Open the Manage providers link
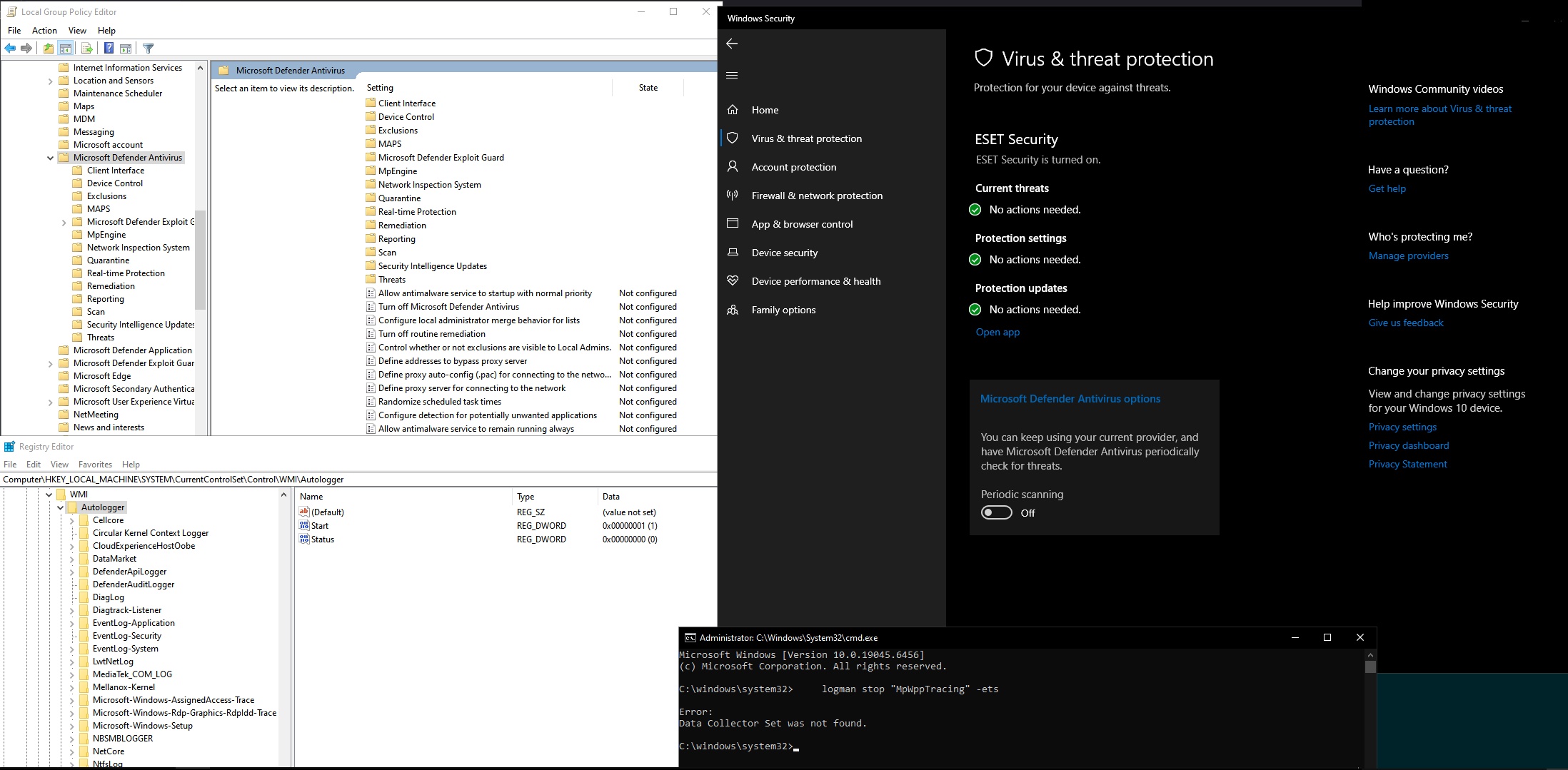The height and width of the screenshot is (770, 1568). coord(1407,255)
